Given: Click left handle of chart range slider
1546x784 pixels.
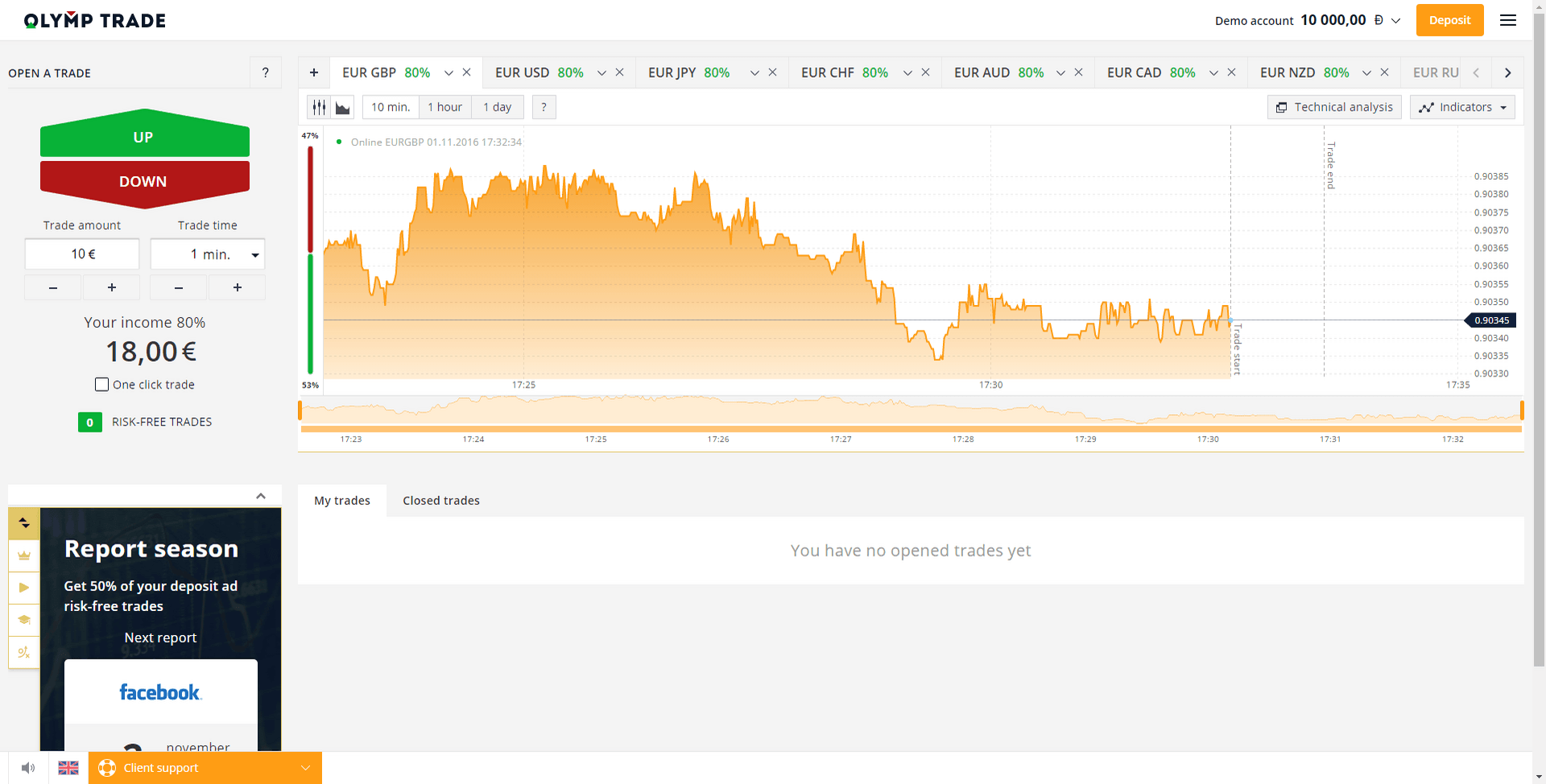Looking at the screenshot, I should pos(300,411).
